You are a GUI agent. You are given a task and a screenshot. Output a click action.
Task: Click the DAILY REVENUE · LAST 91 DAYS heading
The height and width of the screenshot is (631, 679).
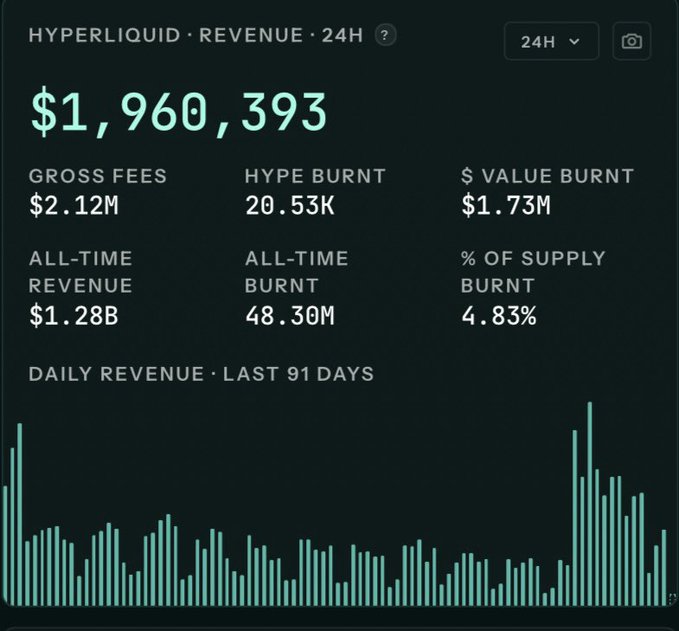[201, 374]
